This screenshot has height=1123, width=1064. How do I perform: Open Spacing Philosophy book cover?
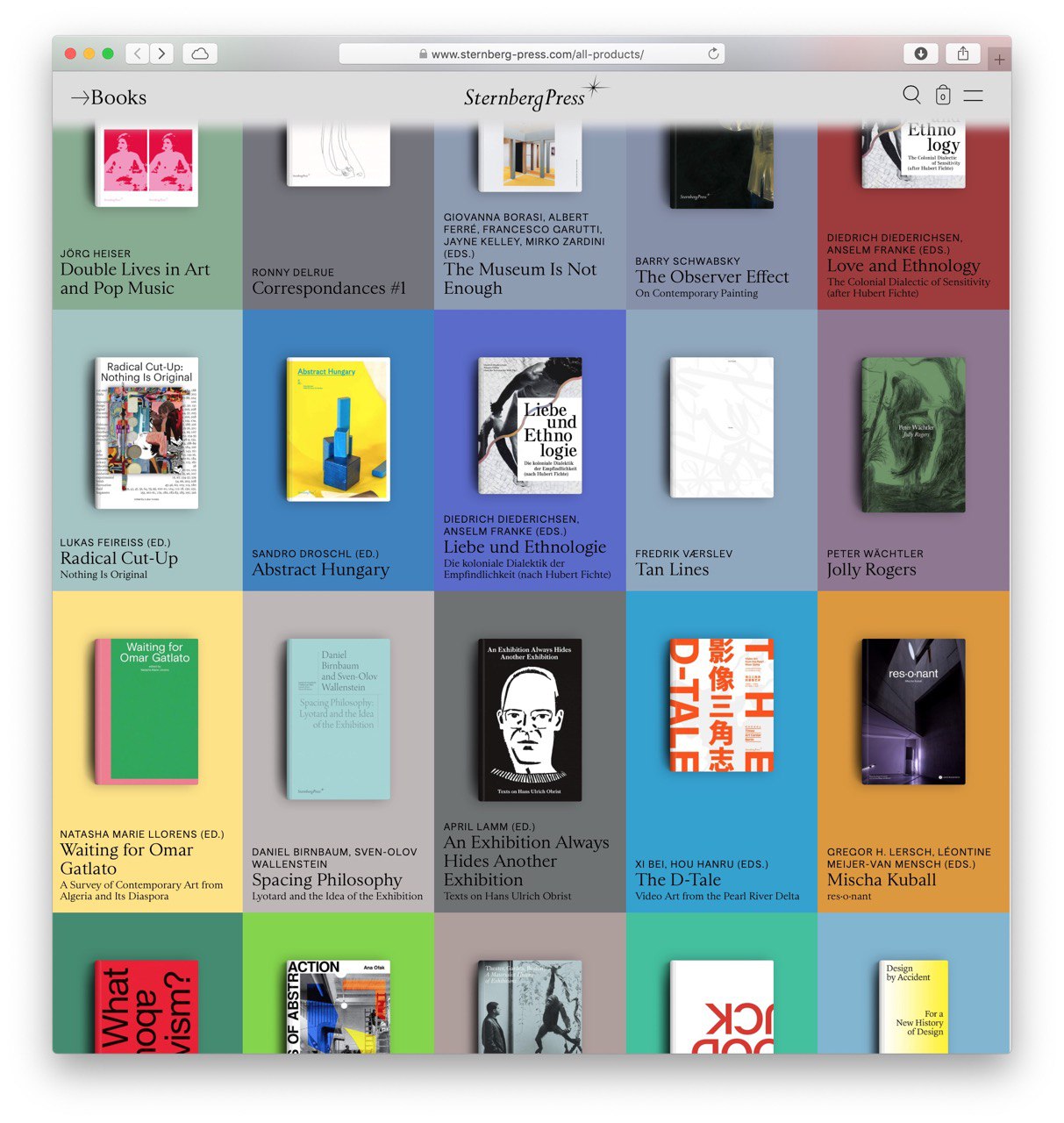[x=339, y=719]
